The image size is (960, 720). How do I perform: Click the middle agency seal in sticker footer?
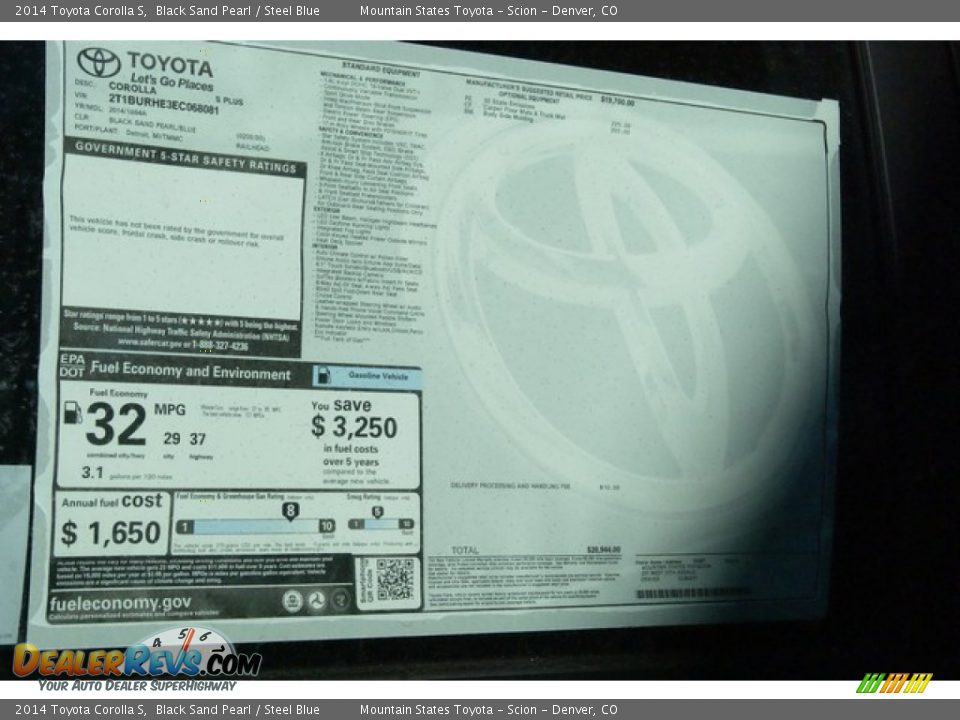pyautogui.click(x=316, y=601)
